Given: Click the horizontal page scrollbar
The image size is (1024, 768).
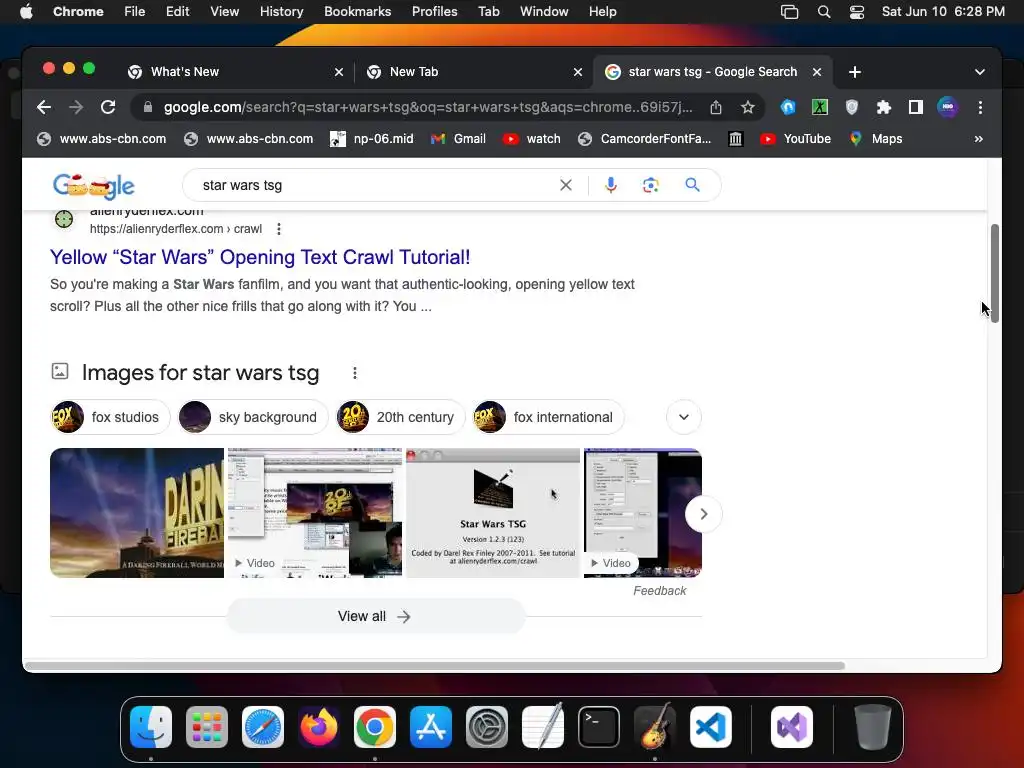Looking at the screenshot, I should tap(434, 666).
